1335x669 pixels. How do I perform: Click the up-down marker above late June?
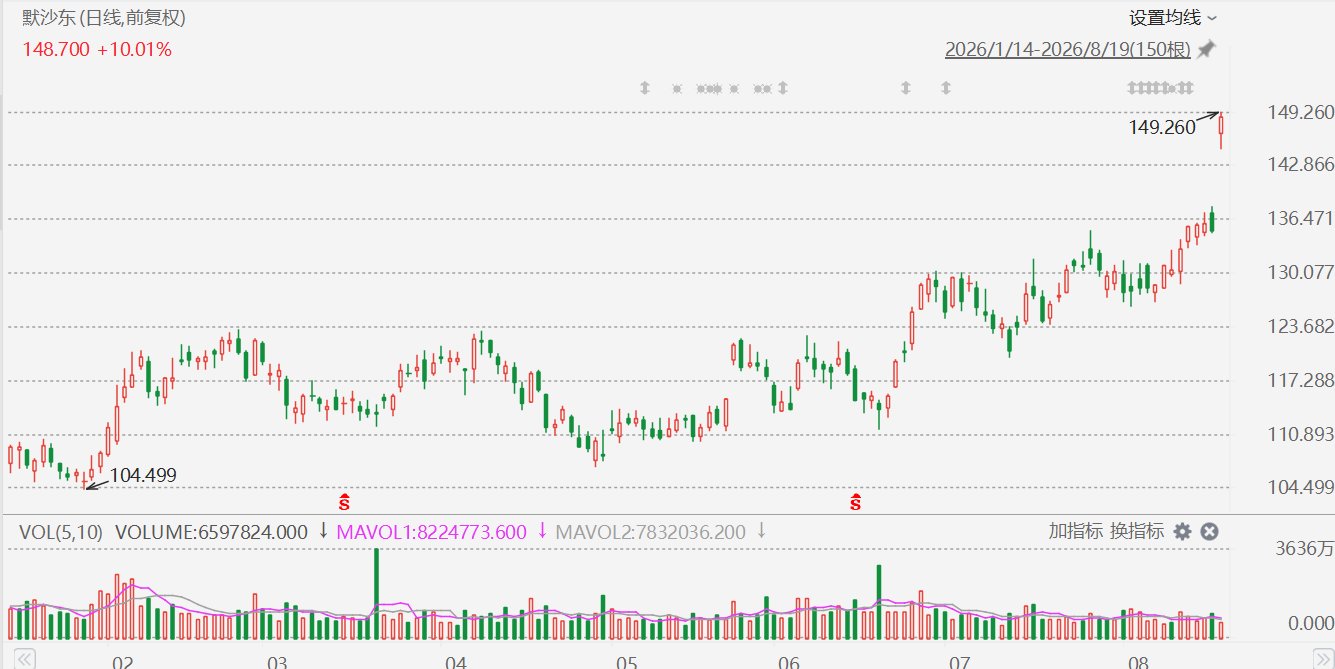(x=945, y=88)
